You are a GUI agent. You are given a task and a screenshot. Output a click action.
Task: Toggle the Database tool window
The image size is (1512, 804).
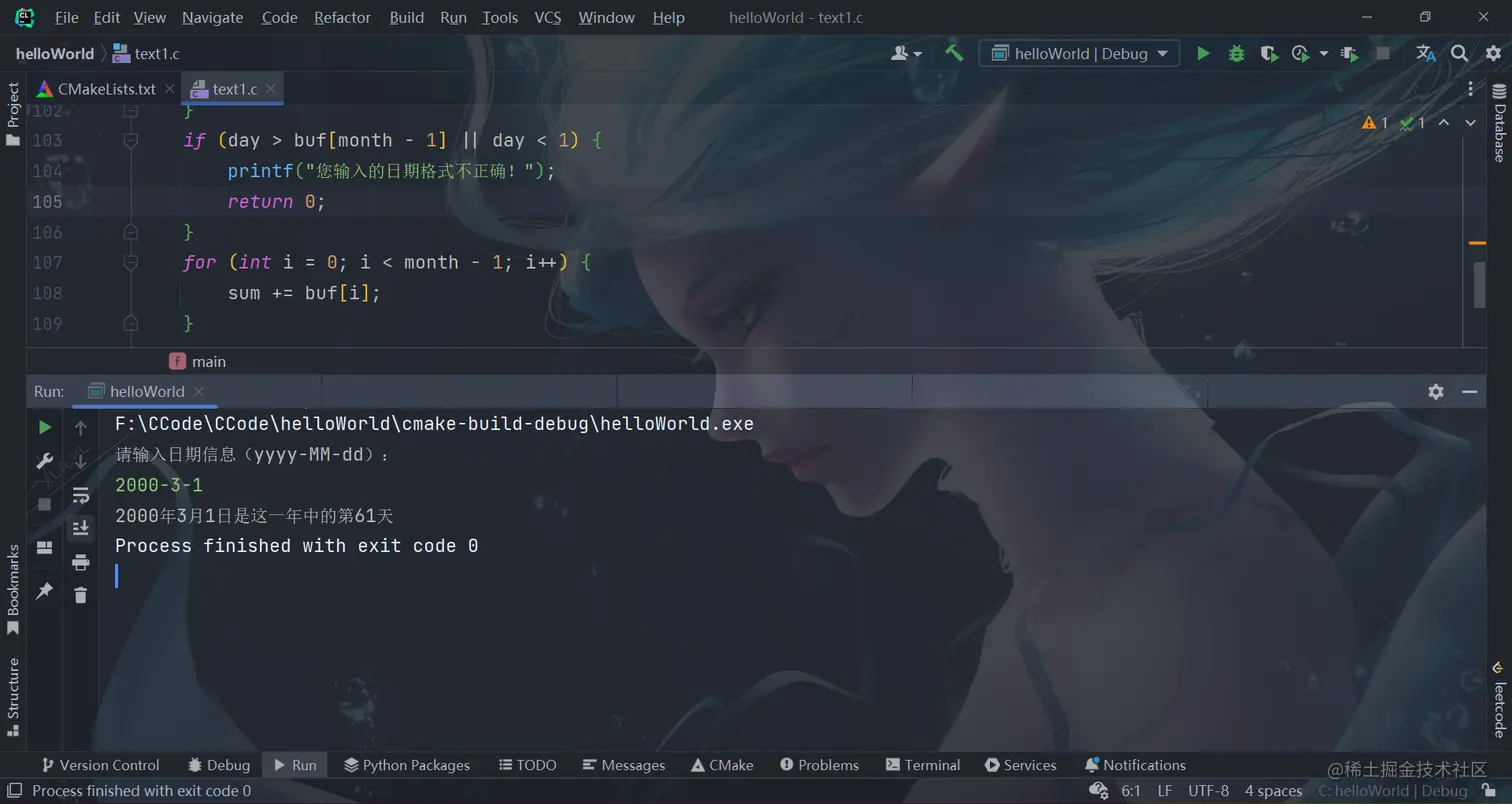(1499, 122)
